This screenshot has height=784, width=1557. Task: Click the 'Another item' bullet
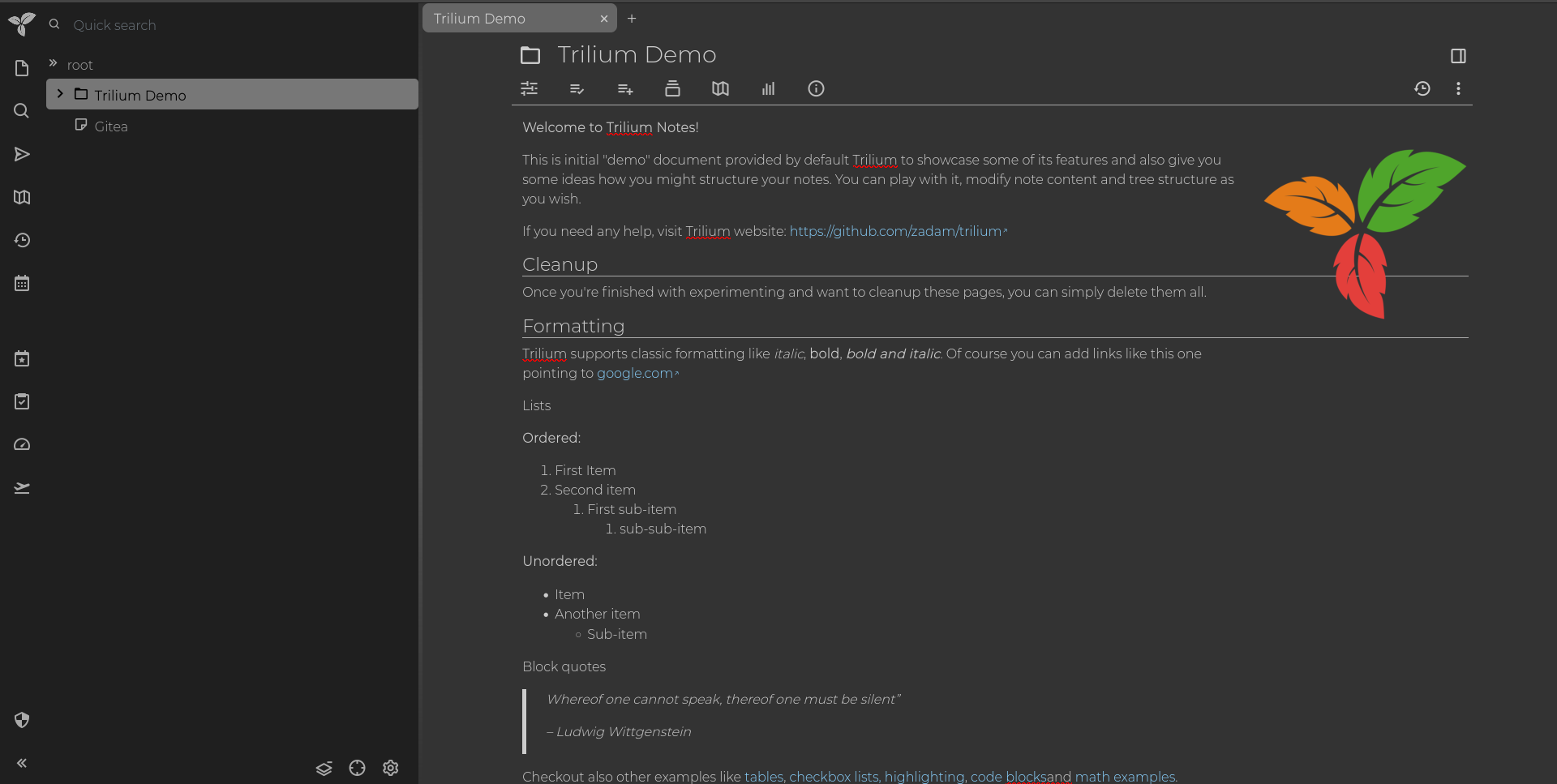click(598, 614)
